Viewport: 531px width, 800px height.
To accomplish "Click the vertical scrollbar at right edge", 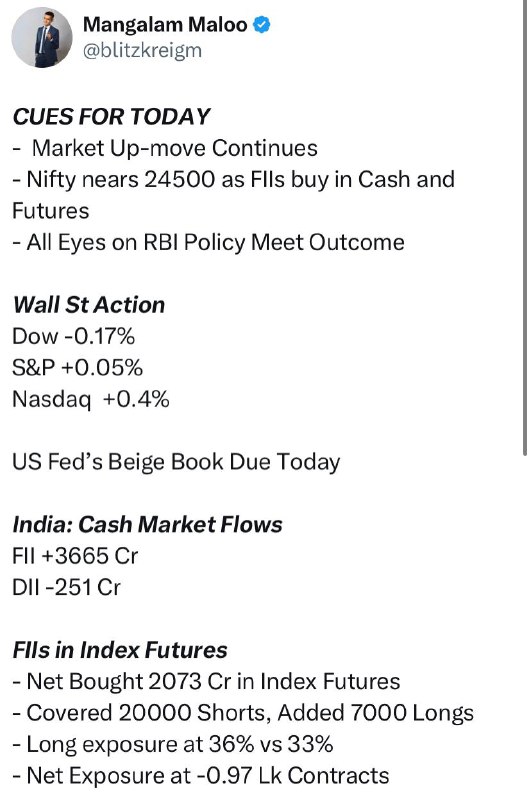I will 525,227.
